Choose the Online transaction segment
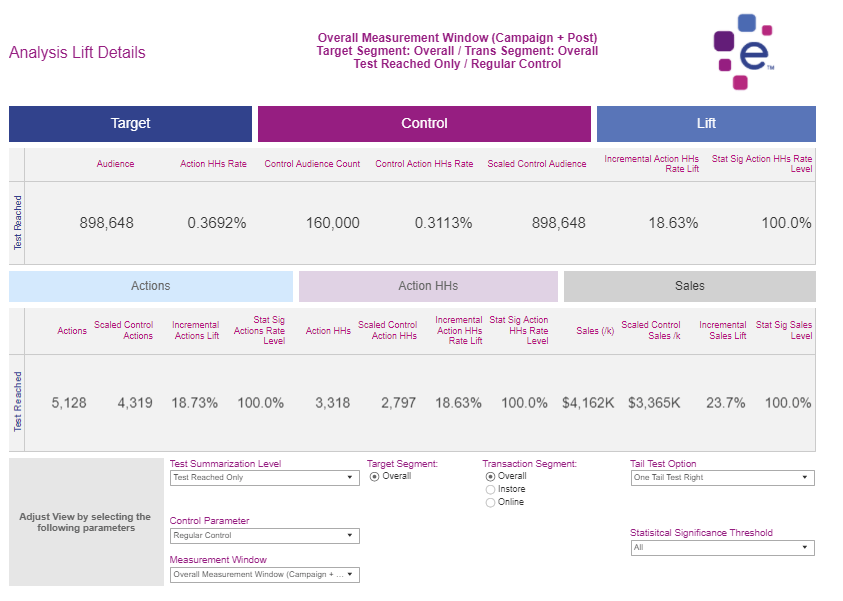Screen dimensions: 843x601 (x=490, y=503)
